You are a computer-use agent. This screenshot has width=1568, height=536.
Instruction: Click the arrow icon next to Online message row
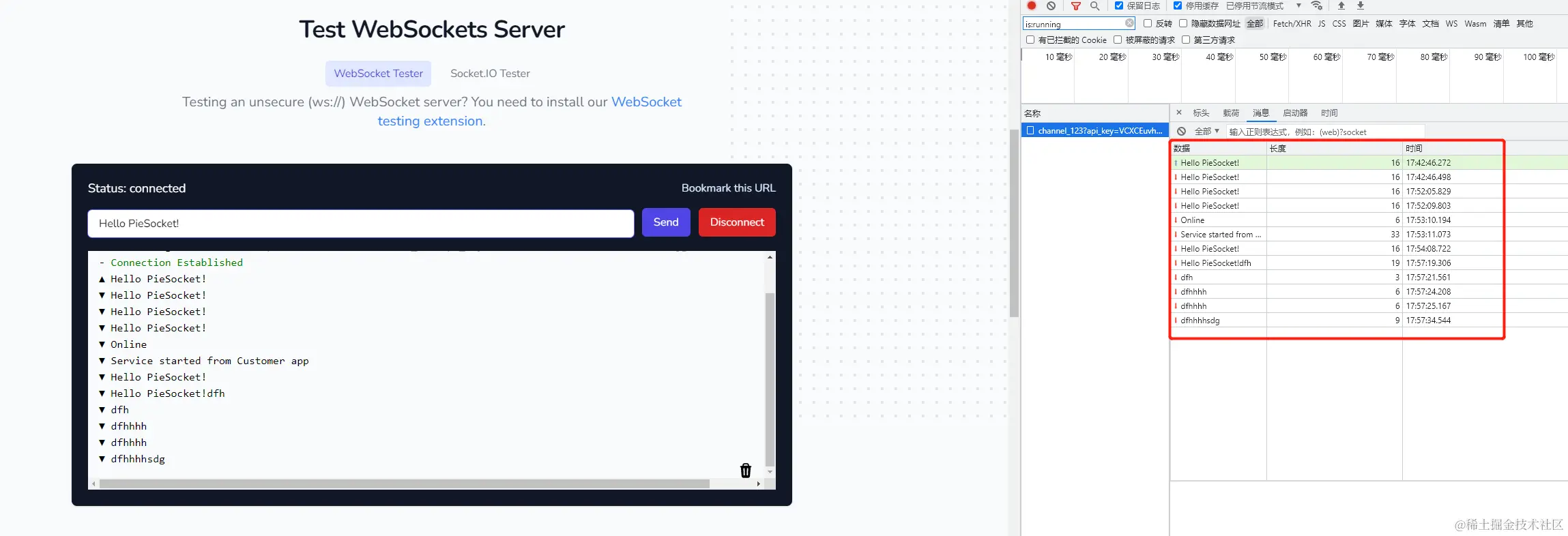coord(1176,220)
